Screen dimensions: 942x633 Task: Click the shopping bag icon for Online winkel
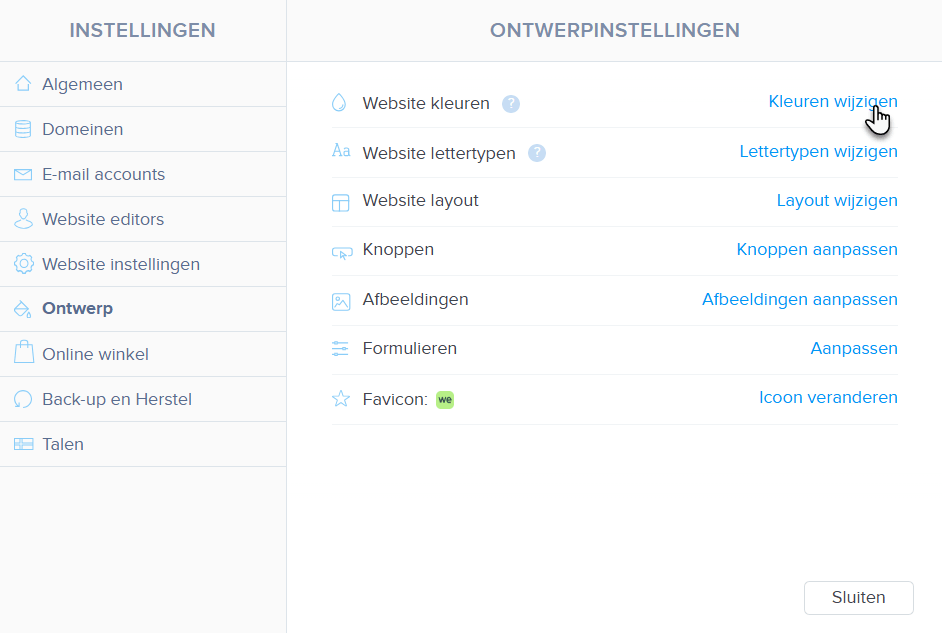coord(23,352)
